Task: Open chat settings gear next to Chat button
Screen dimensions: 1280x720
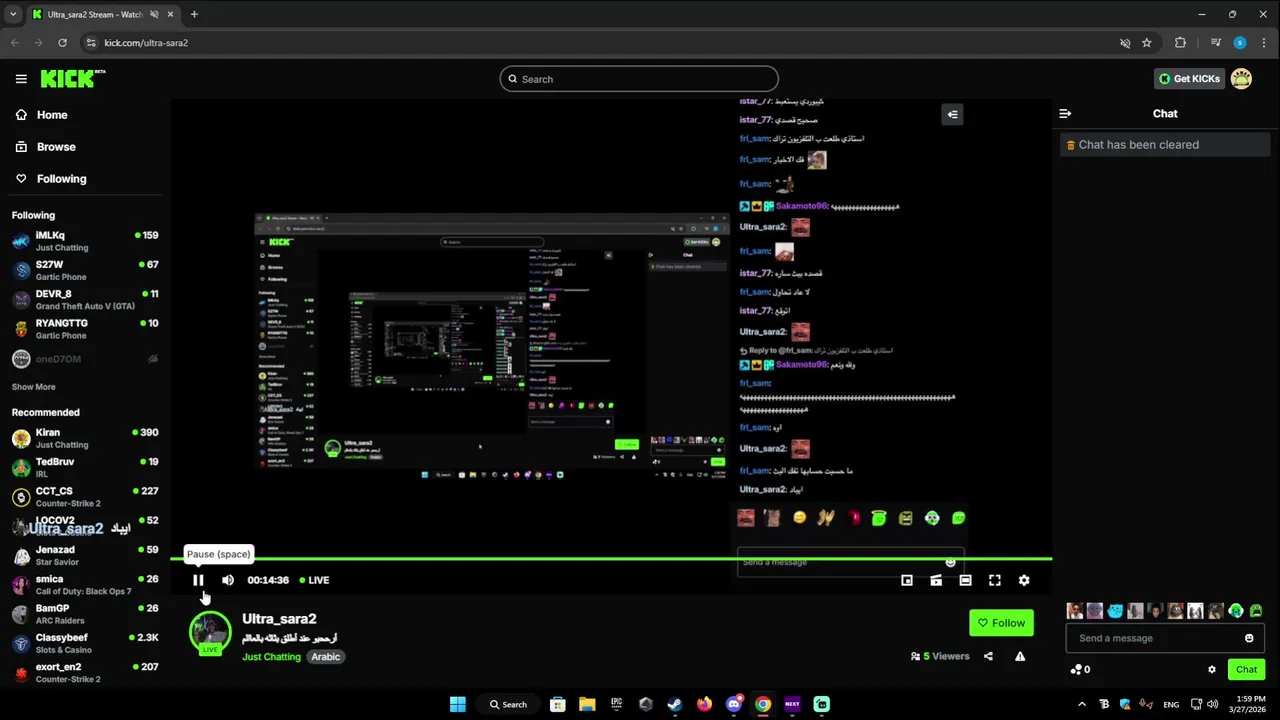Action: [1212, 669]
